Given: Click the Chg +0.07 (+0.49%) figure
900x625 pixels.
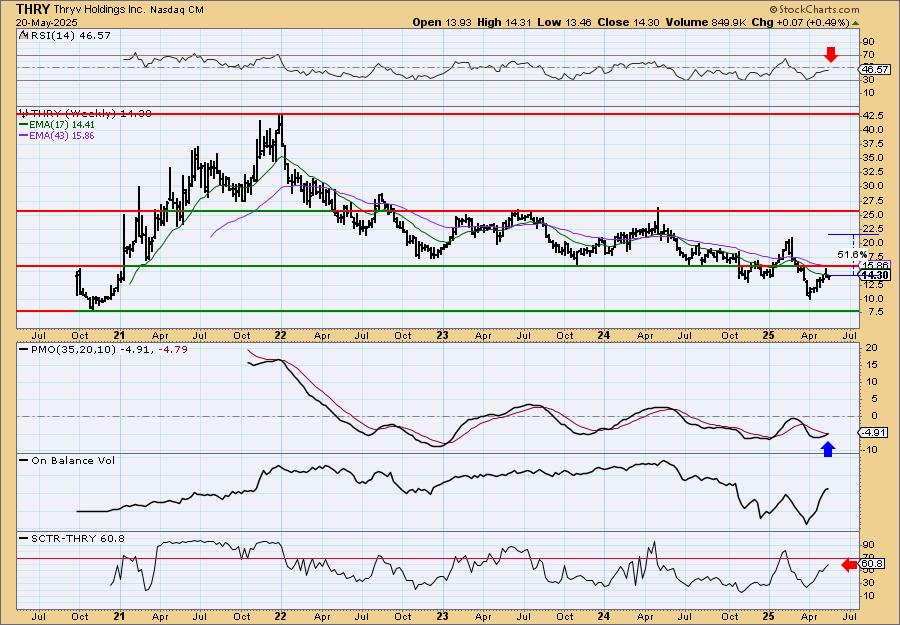Looking at the screenshot, I should (x=801, y=22).
